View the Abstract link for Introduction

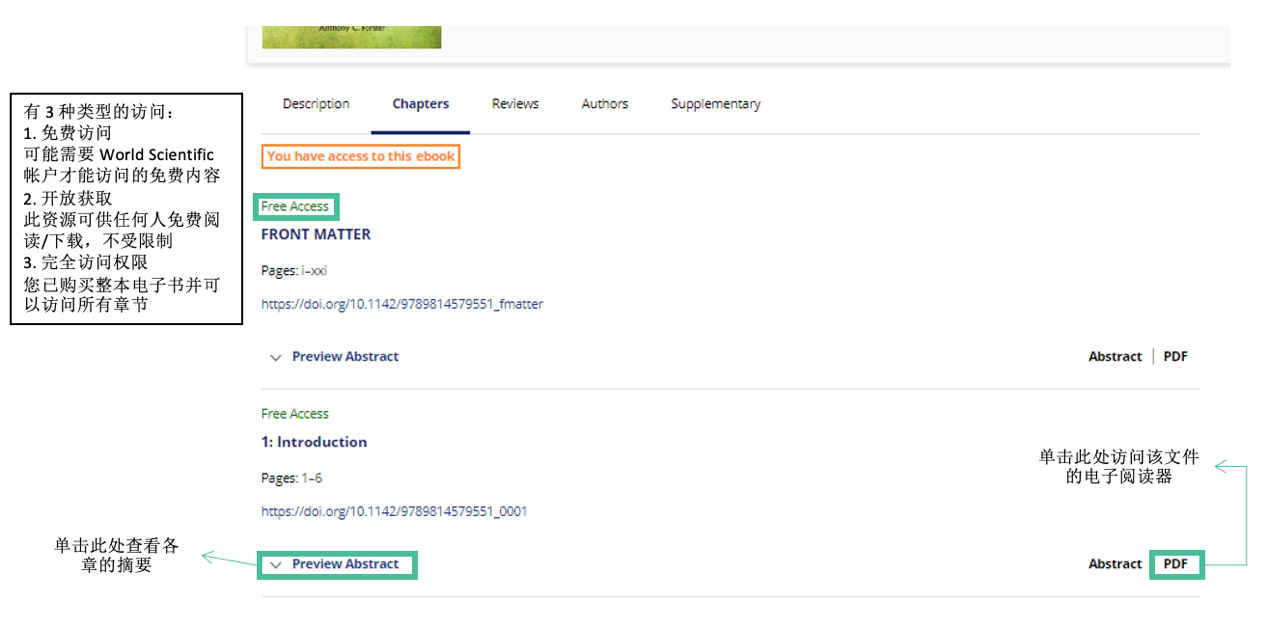pyautogui.click(x=1114, y=565)
